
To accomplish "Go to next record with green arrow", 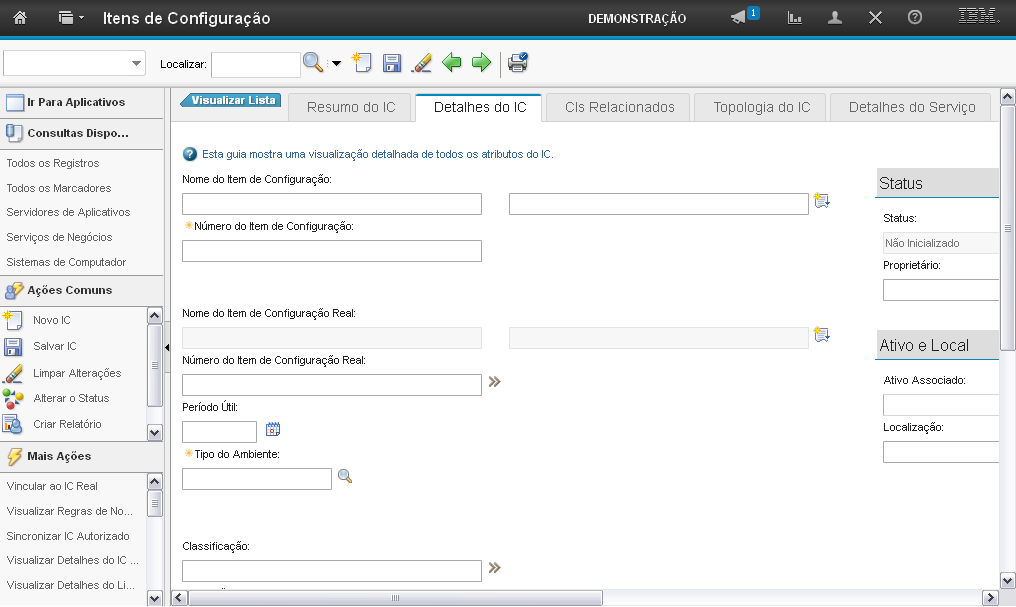I will coord(482,63).
